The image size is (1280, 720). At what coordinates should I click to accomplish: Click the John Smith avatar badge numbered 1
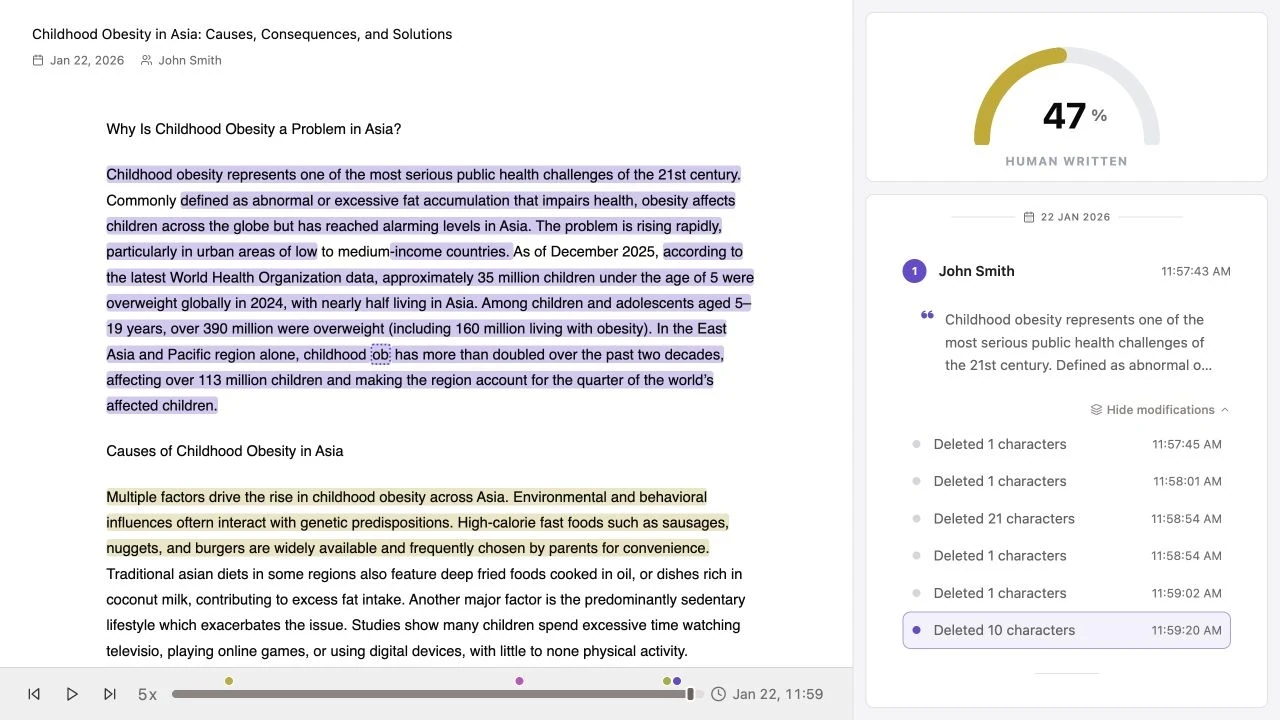point(914,271)
